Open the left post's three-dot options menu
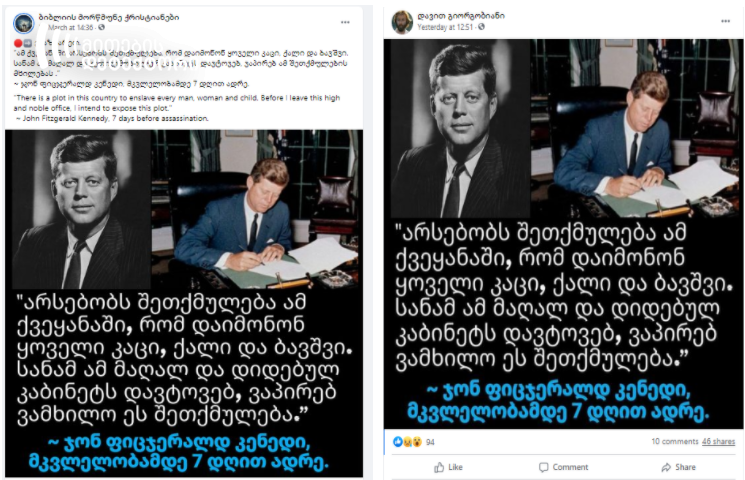This screenshot has width=745, height=480. pos(345,22)
